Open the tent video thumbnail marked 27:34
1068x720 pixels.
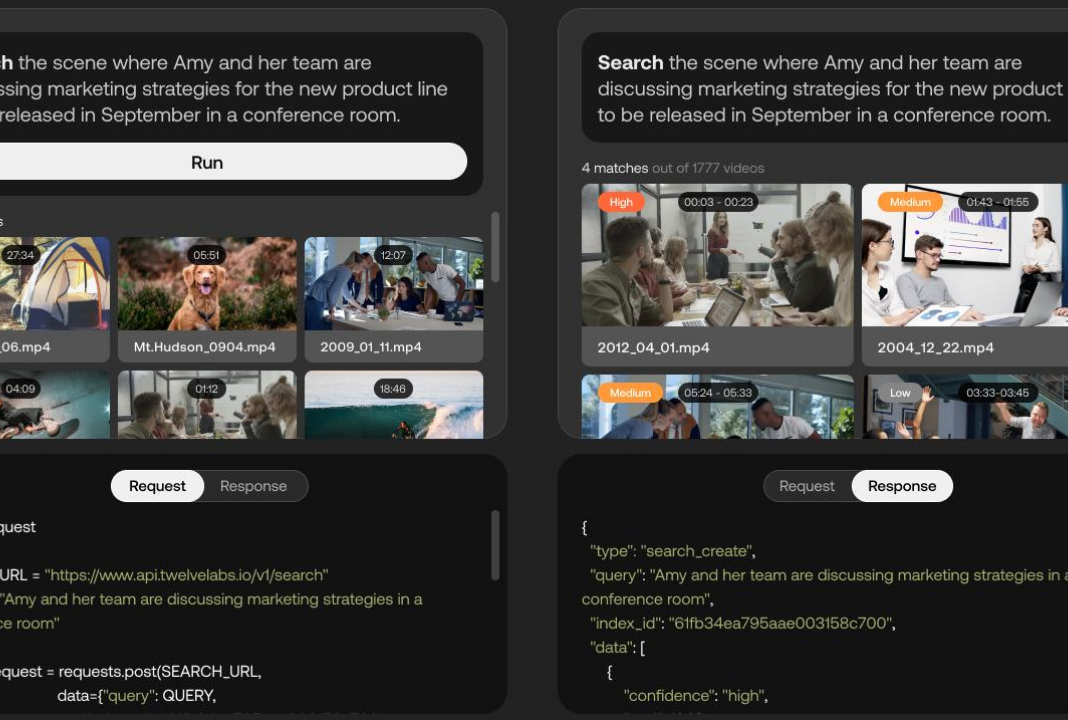point(54,283)
